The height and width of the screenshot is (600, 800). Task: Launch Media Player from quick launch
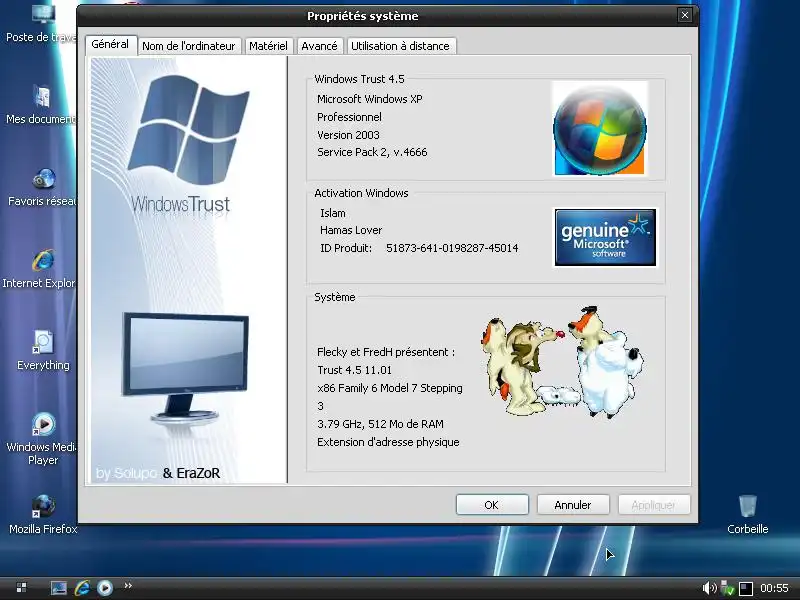click(x=105, y=588)
